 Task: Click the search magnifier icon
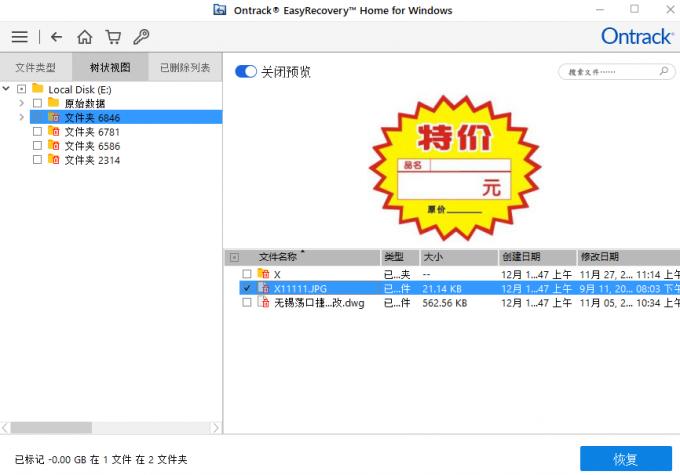coord(664,71)
